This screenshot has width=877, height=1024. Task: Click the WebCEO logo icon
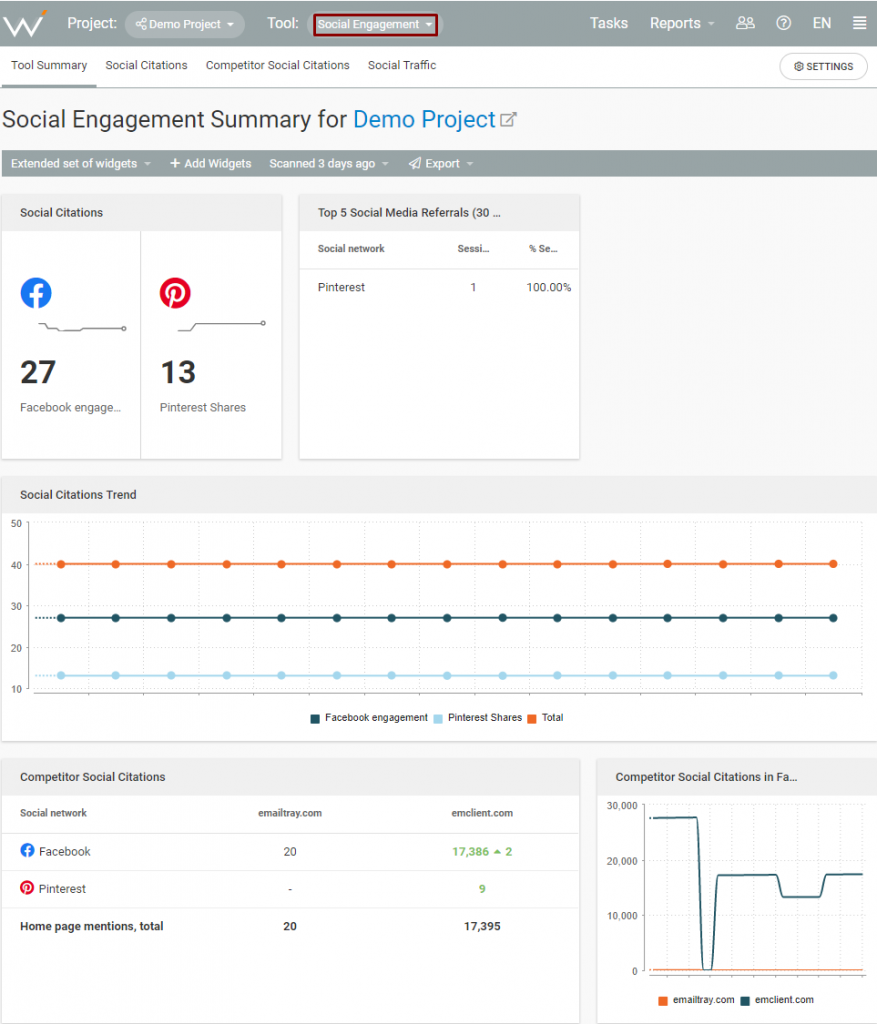pos(25,23)
